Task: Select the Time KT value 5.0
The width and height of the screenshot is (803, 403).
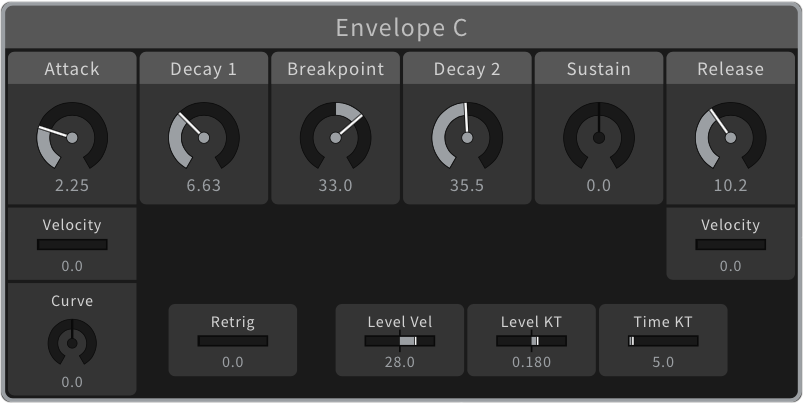Action: [663, 362]
